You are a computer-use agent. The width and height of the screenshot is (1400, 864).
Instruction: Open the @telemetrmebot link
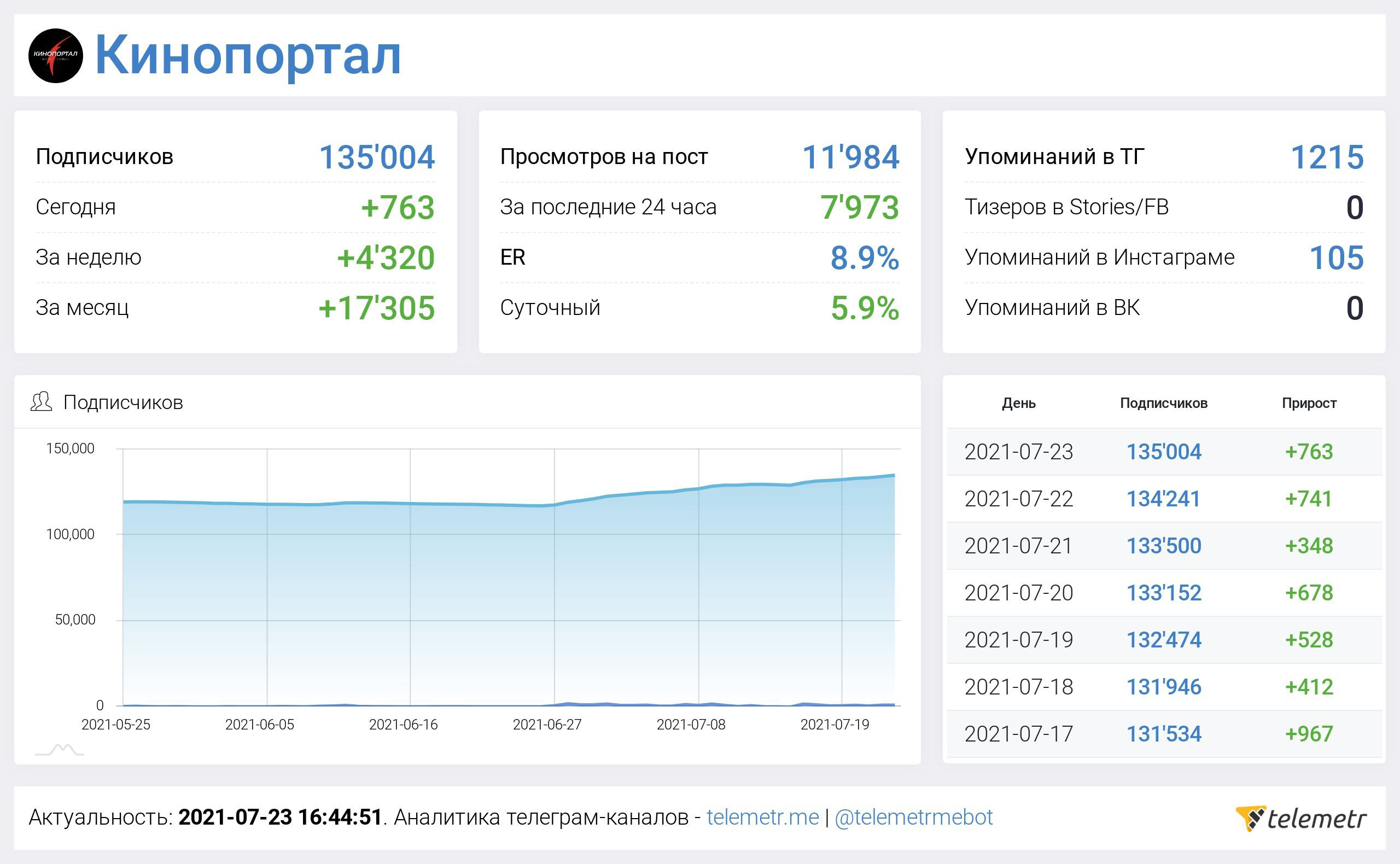(913, 817)
